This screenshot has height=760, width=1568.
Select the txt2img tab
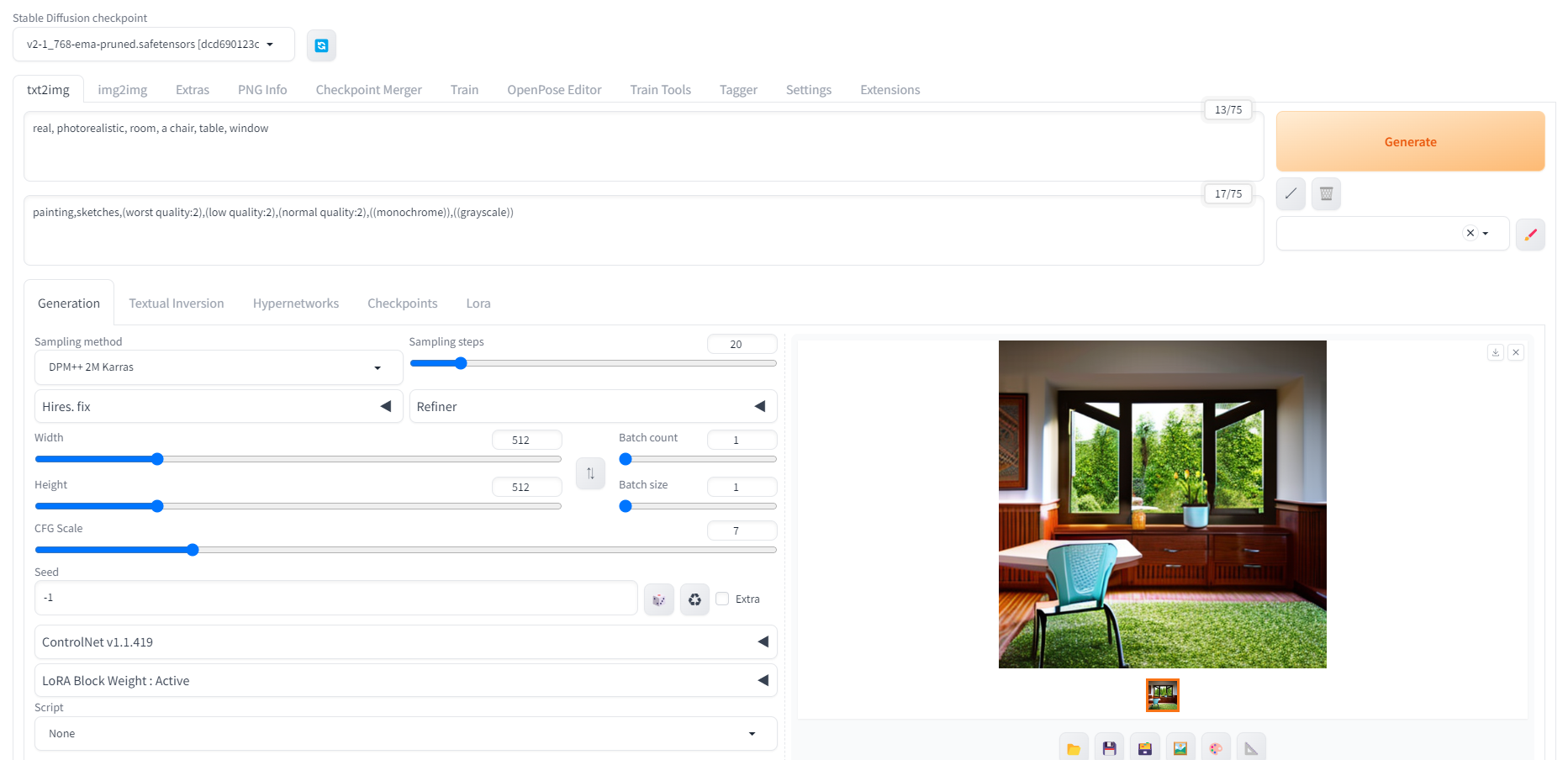point(48,90)
